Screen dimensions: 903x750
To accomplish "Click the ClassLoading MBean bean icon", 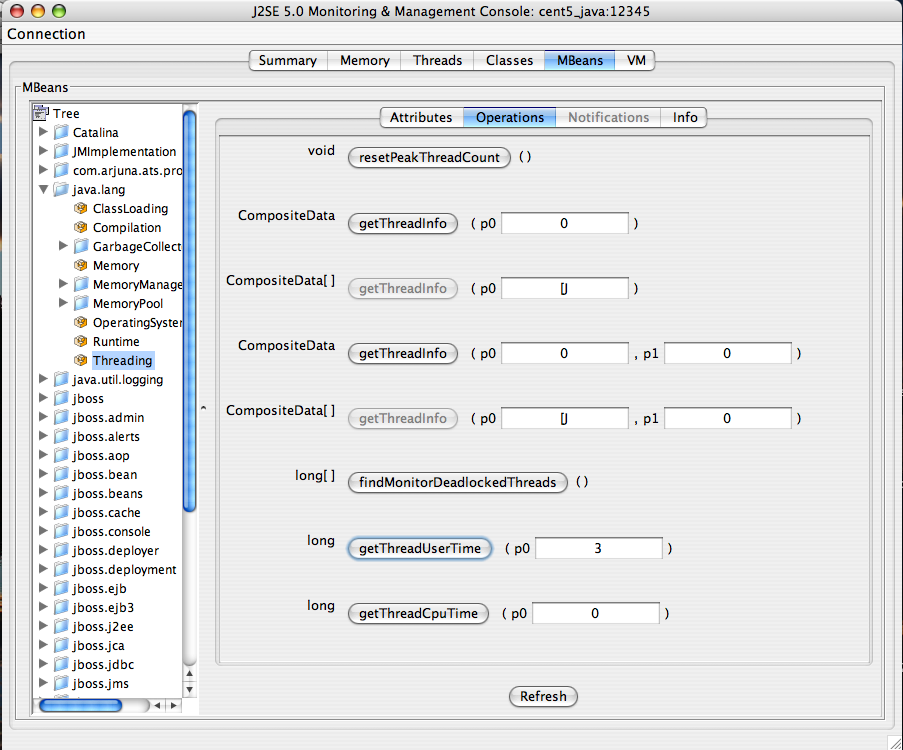I will click(x=81, y=208).
